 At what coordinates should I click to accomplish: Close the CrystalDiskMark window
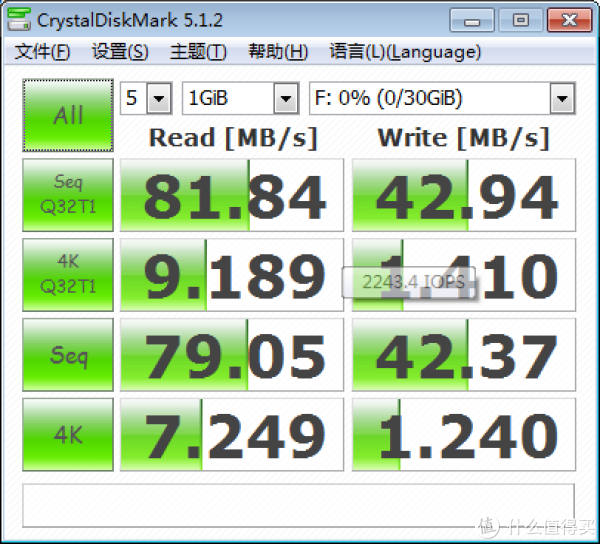pos(570,20)
